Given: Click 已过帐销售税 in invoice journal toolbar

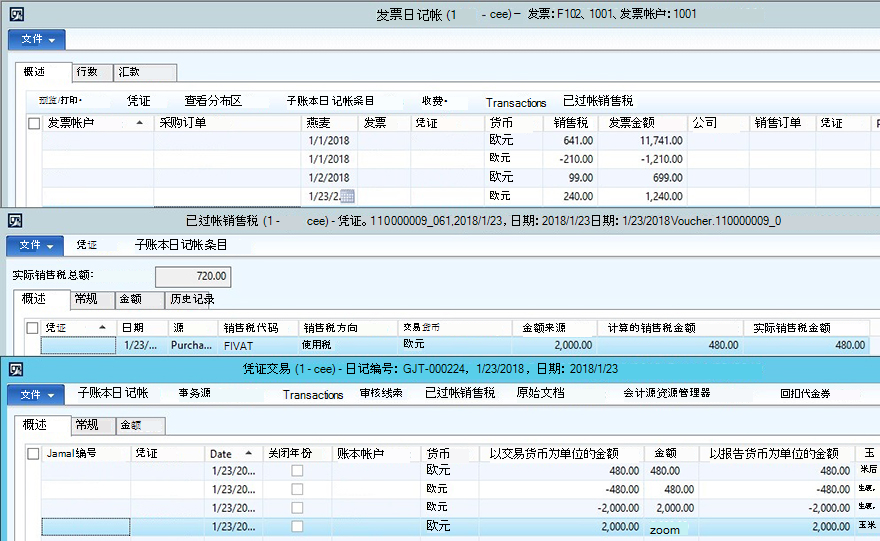Looking at the screenshot, I should pos(598,101).
